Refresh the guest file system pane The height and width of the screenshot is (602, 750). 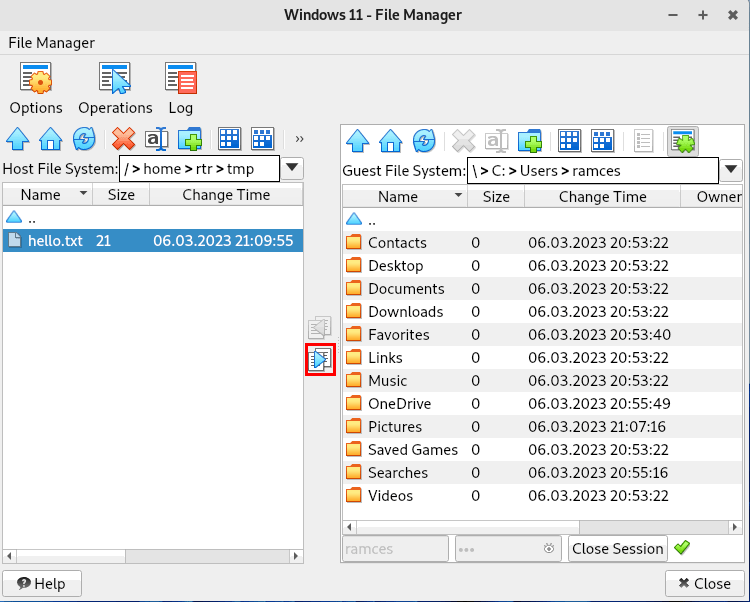tap(424, 141)
